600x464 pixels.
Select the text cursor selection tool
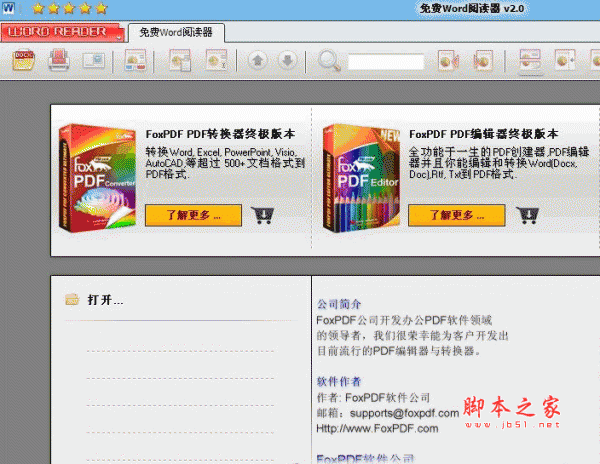(x=216, y=60)
